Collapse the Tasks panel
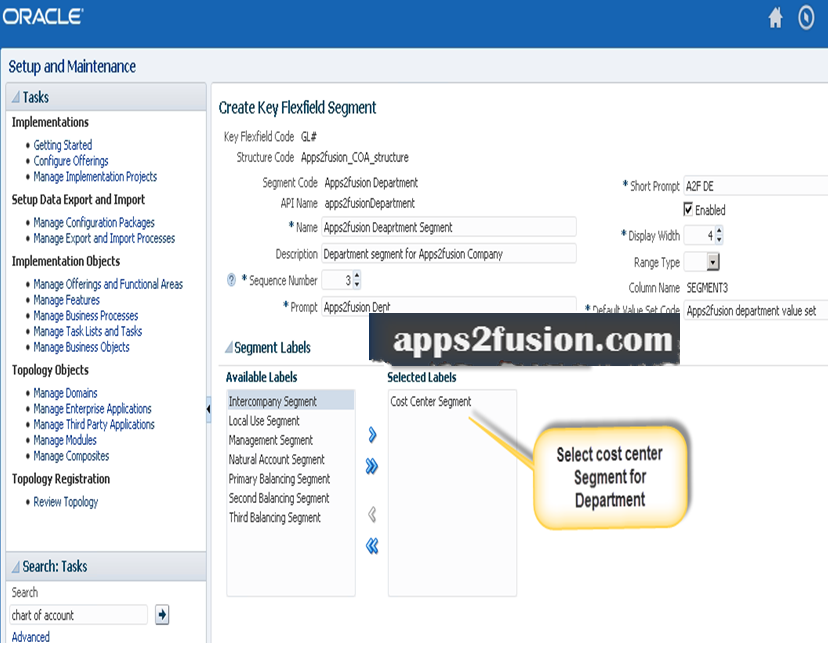Viewport: 828px width, 665px height. (16, 97)
